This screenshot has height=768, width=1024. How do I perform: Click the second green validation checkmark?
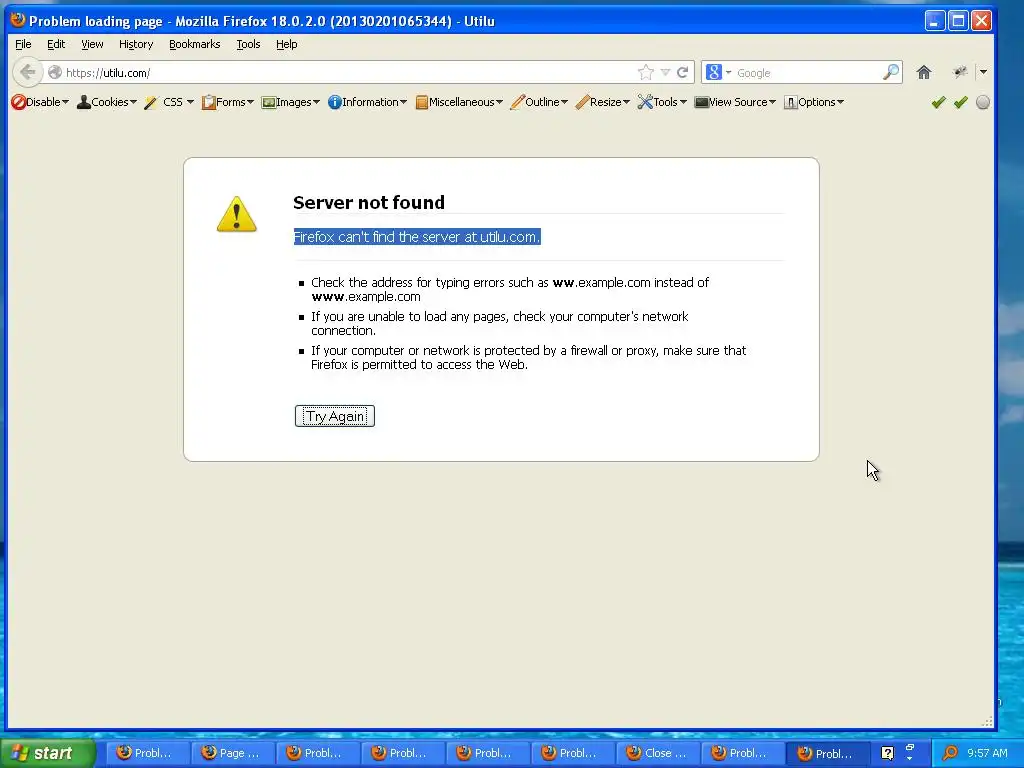click(x=961, y=102)
